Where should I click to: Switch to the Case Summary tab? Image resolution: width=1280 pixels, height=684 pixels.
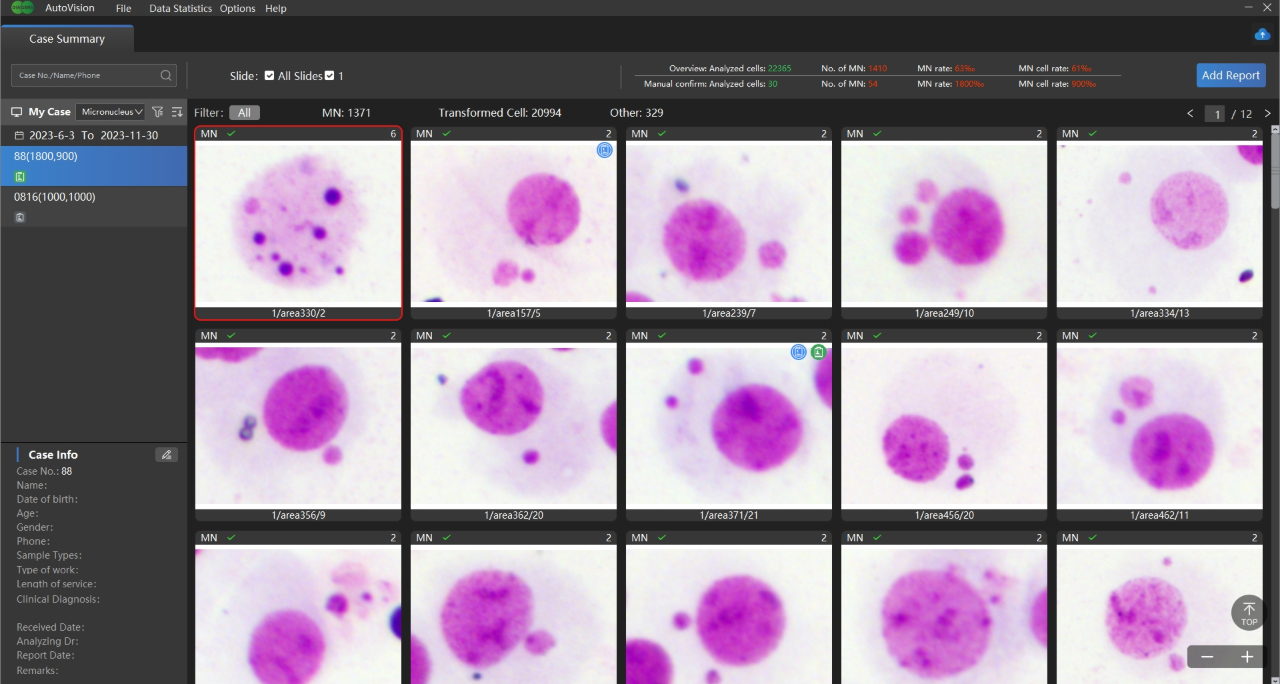[x=67, y=39]
